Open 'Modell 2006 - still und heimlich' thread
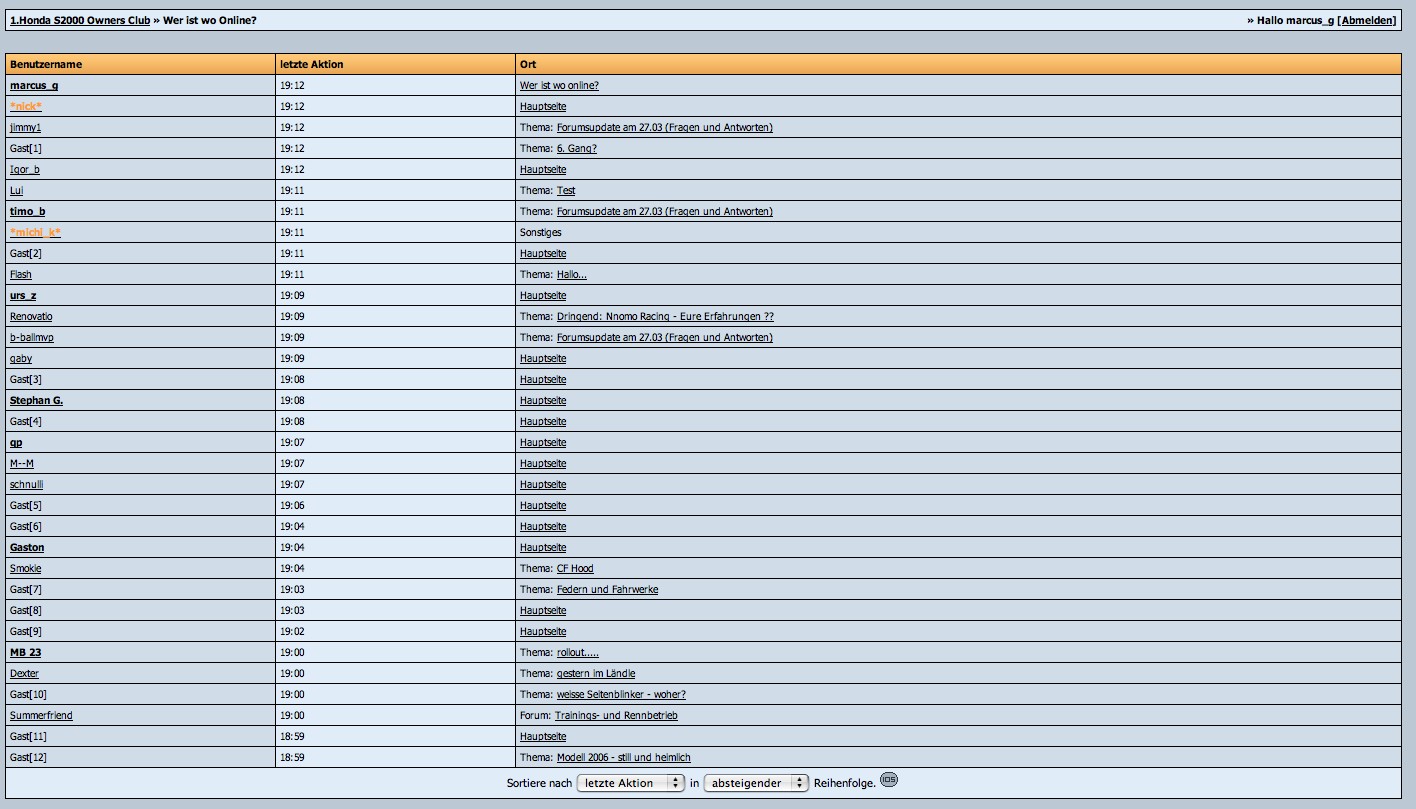The height and width of the screenshot is (809, 1416). [x=623, y=758]
